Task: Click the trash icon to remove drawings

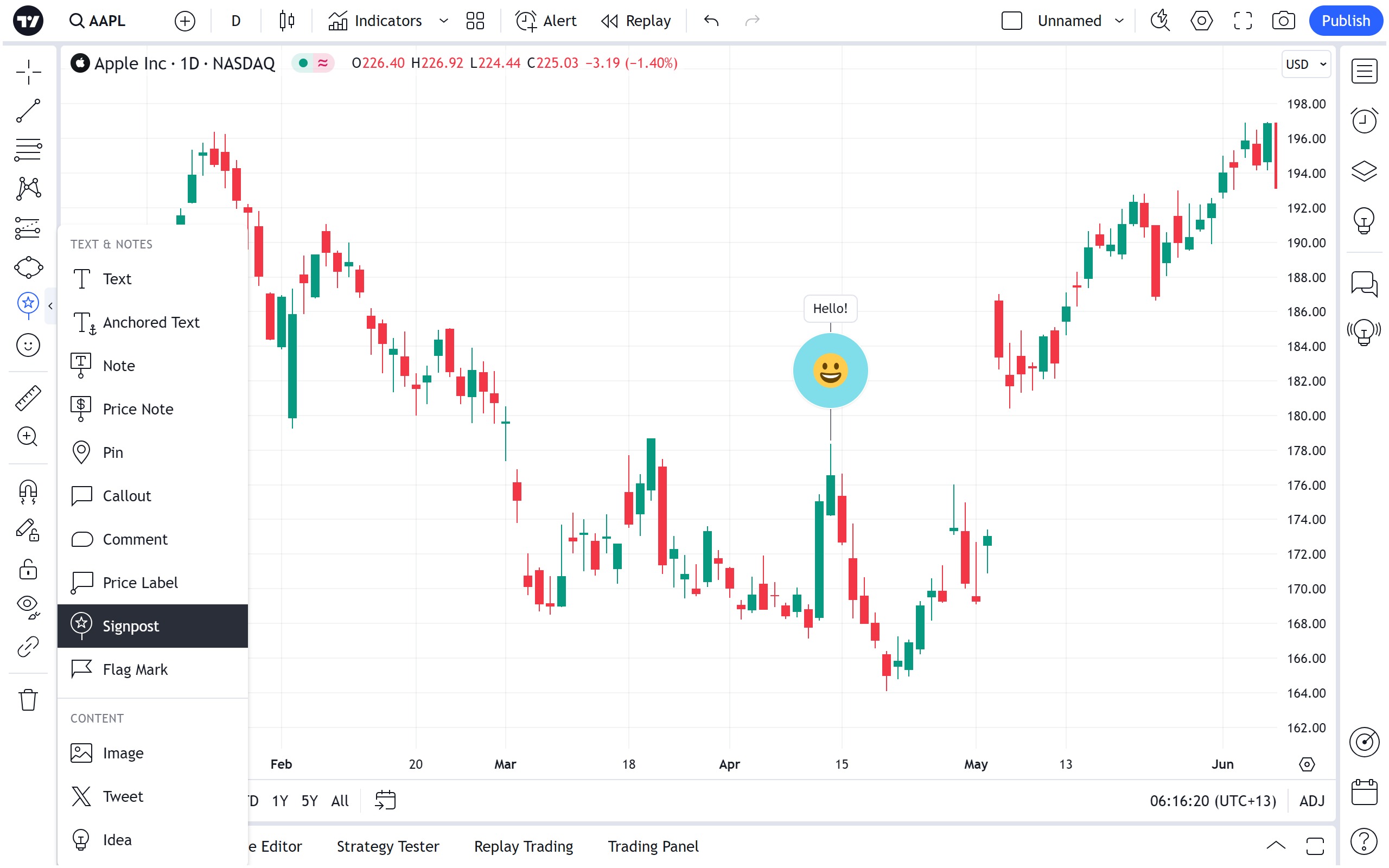Action: [28, 700]
